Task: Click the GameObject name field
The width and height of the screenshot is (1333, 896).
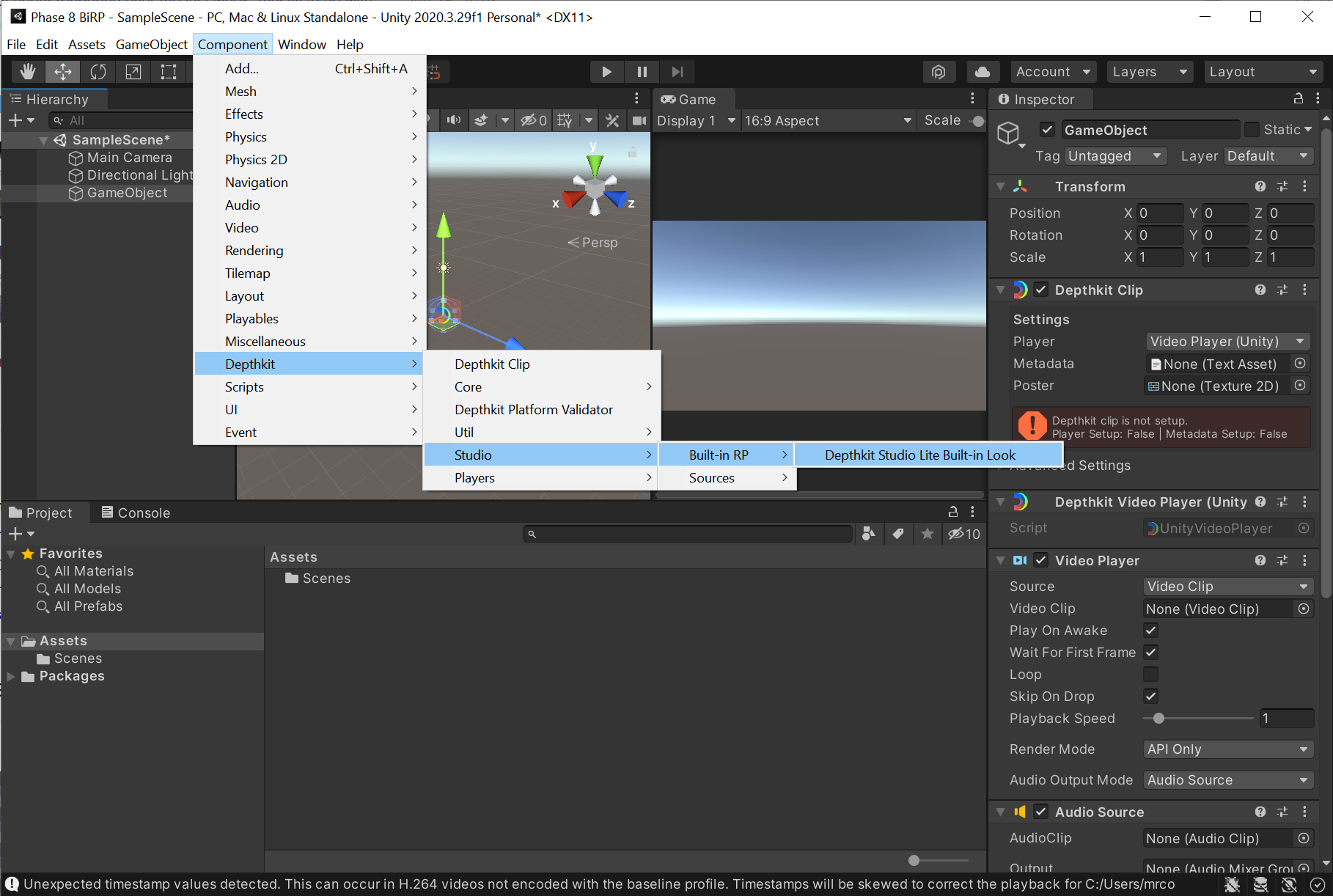Action: pyautogui.click(x=1149, y=130)
